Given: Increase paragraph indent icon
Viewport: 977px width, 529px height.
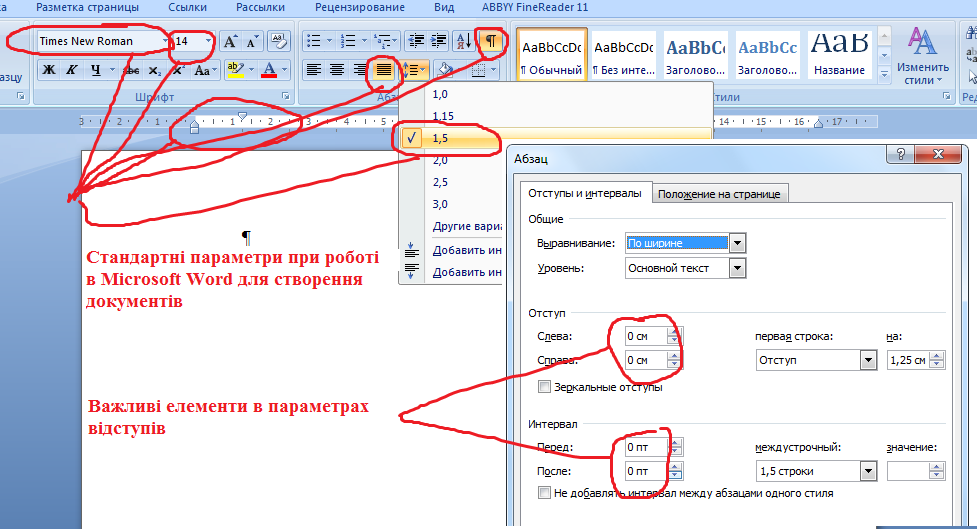Looking at the screenshot, I should 439,42.
